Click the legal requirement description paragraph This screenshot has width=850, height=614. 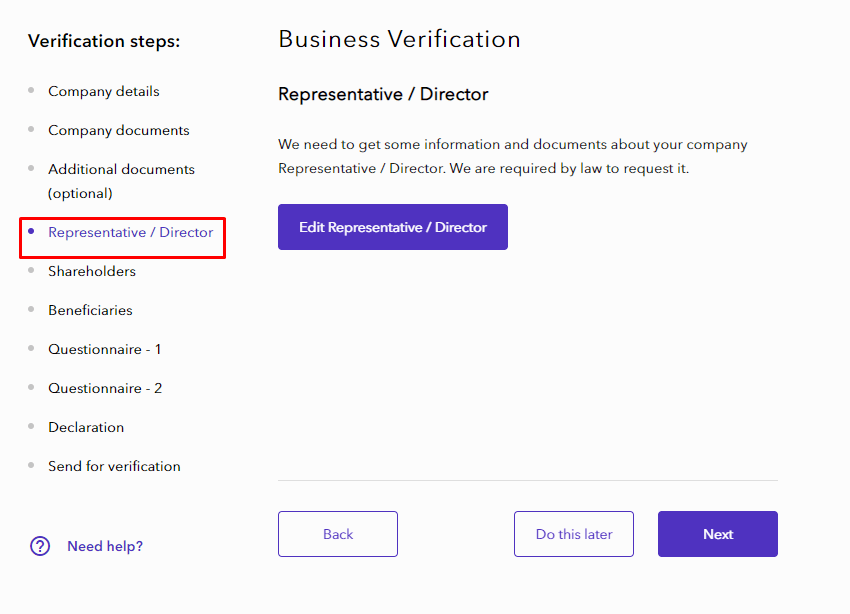coord(512,157)
